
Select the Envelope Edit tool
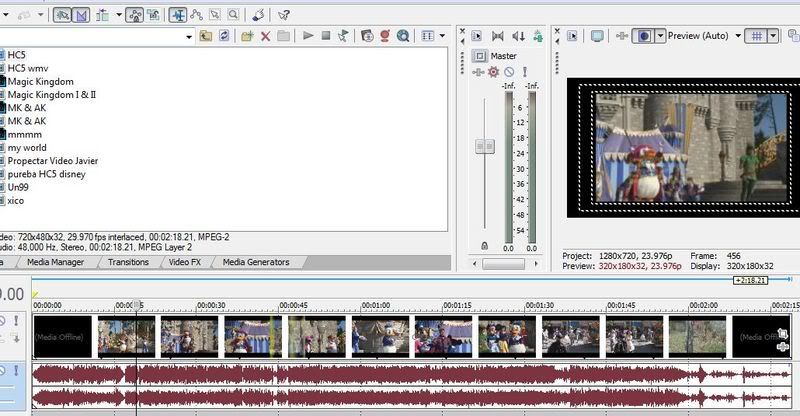click(196, 15)
